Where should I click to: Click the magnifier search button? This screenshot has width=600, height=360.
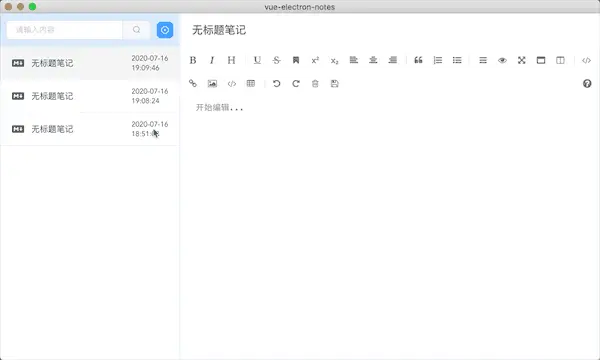click(x=136, y=30)
